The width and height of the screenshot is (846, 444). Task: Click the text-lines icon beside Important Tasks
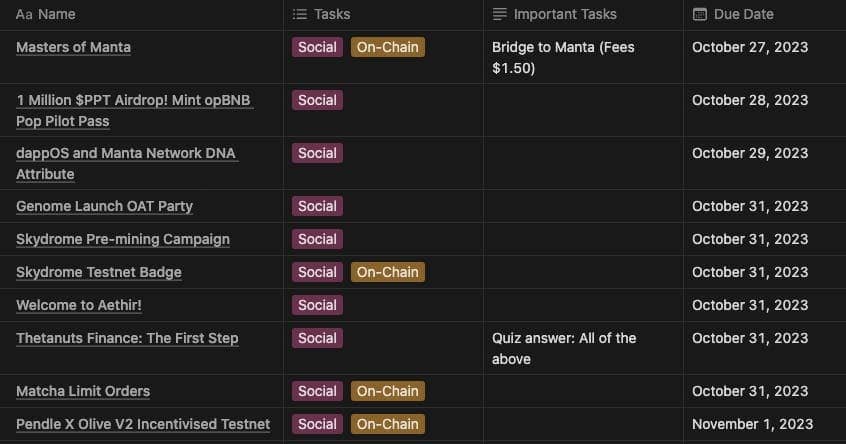click(x=500, y=15)
